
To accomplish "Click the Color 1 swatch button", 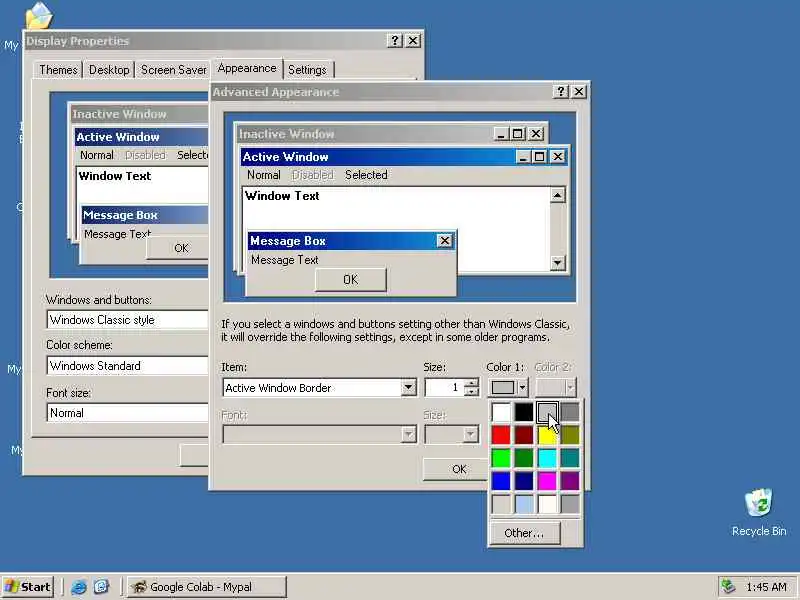I will click(x=503, y=388).
